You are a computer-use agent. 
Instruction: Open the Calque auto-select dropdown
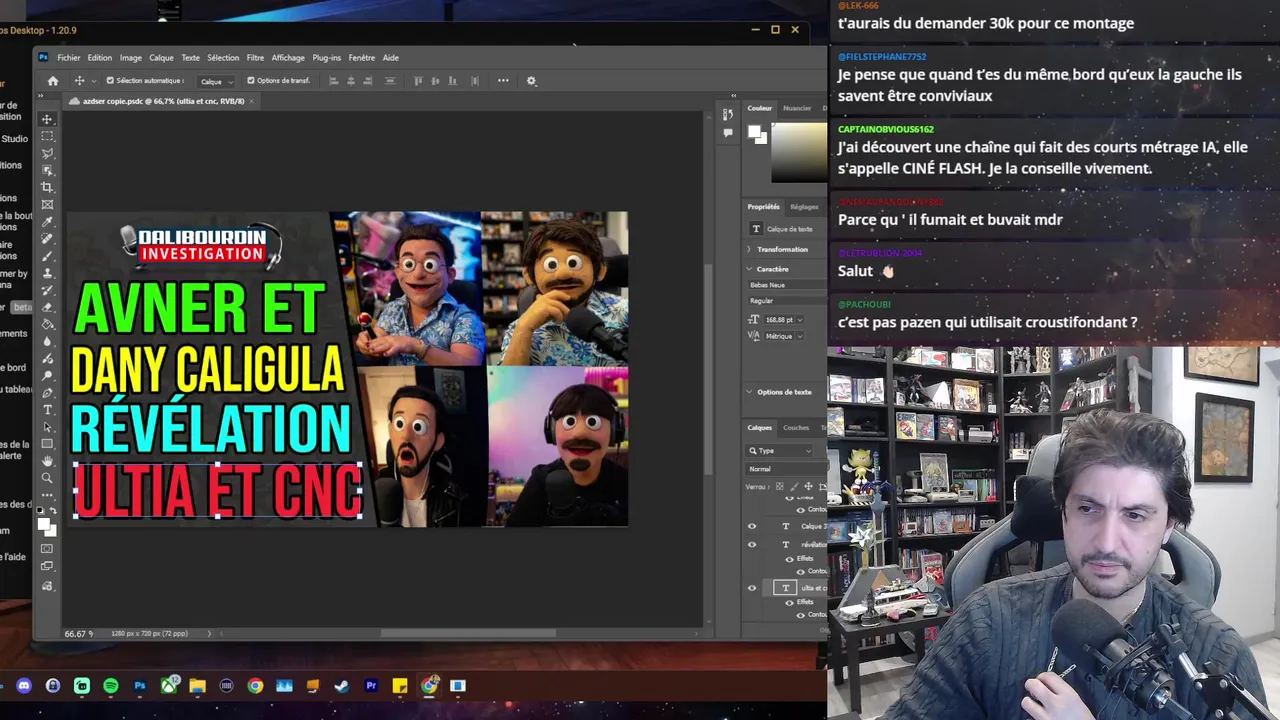[216, 81]
